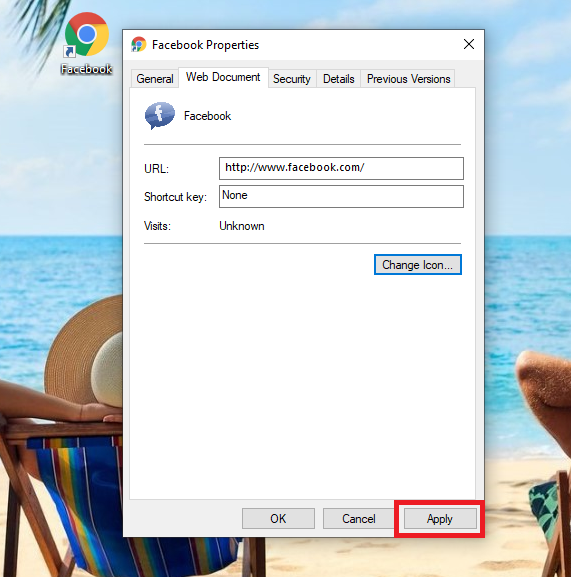This screenshot has width=571, height=577.
Task: Open the Previous Versions tab
Action: 408,79
